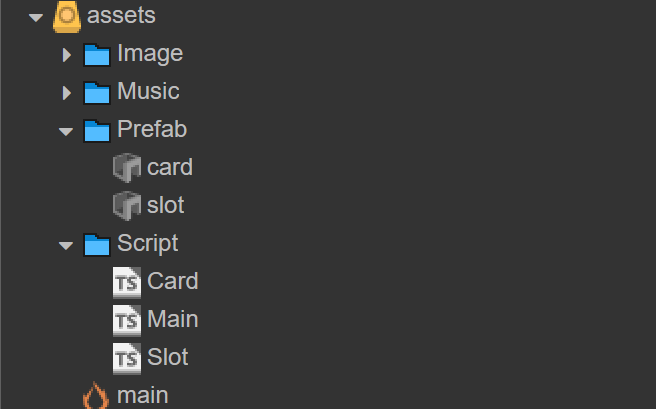Click the Image folder icon
656x409 pixels.
click(97, 54)
